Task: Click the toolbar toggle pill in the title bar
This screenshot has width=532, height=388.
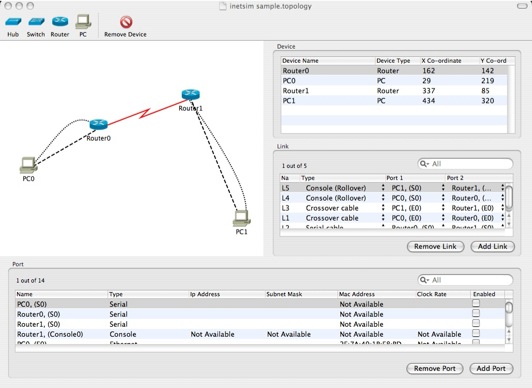Action: [x=522, y=6]
